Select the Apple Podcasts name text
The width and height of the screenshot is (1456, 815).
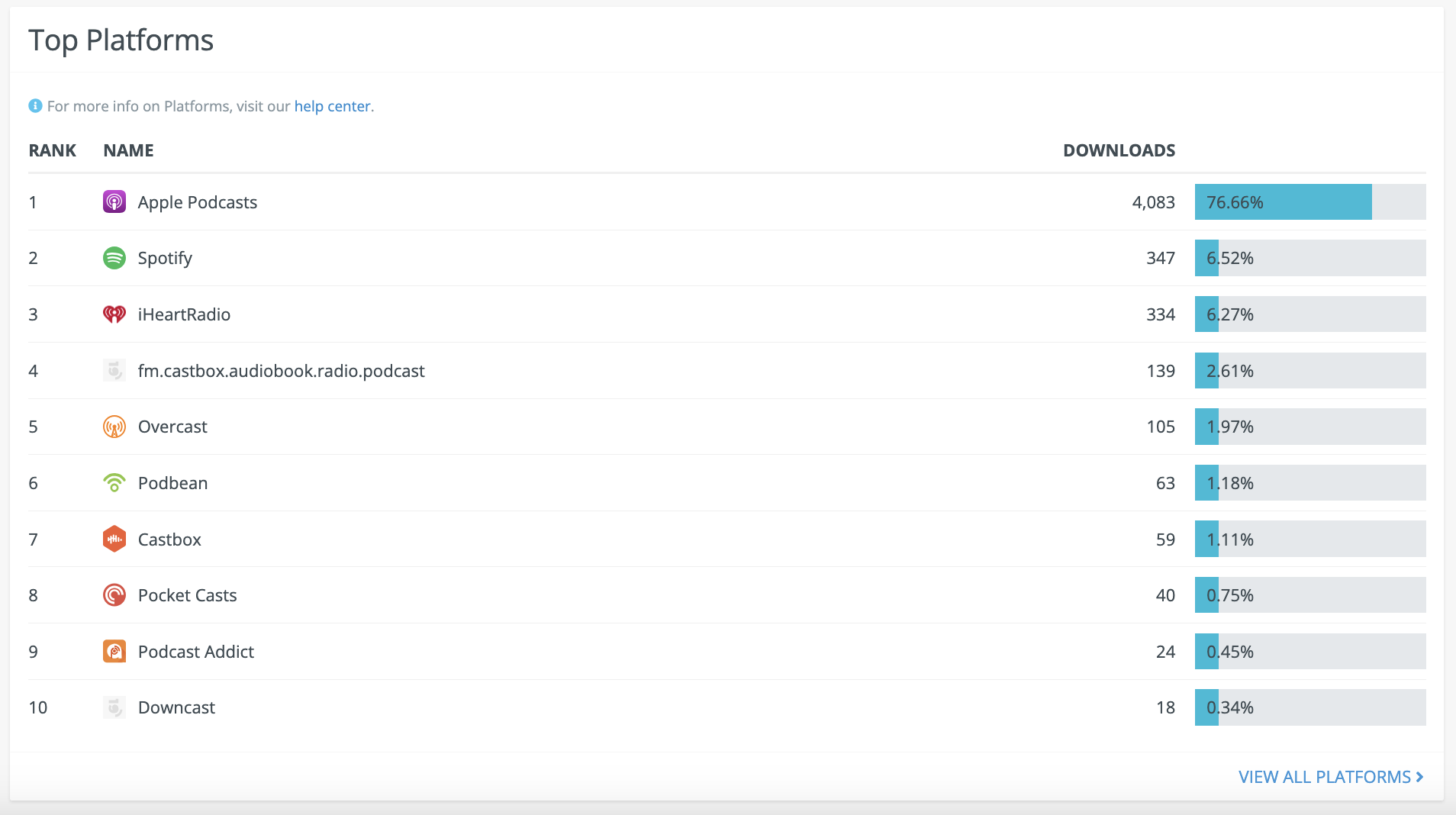(x=198, y=202)
